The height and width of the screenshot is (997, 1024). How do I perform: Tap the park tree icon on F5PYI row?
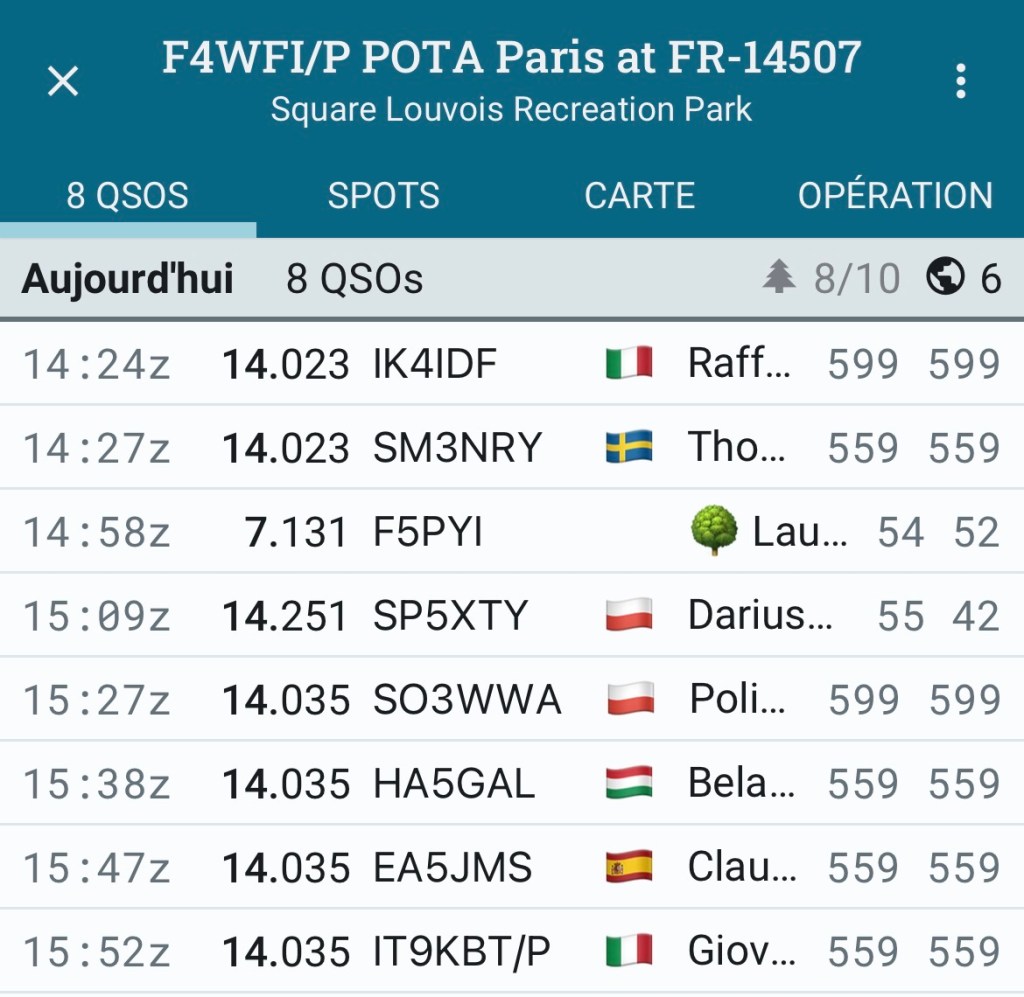pyautogui.click(x=714, y=531)
